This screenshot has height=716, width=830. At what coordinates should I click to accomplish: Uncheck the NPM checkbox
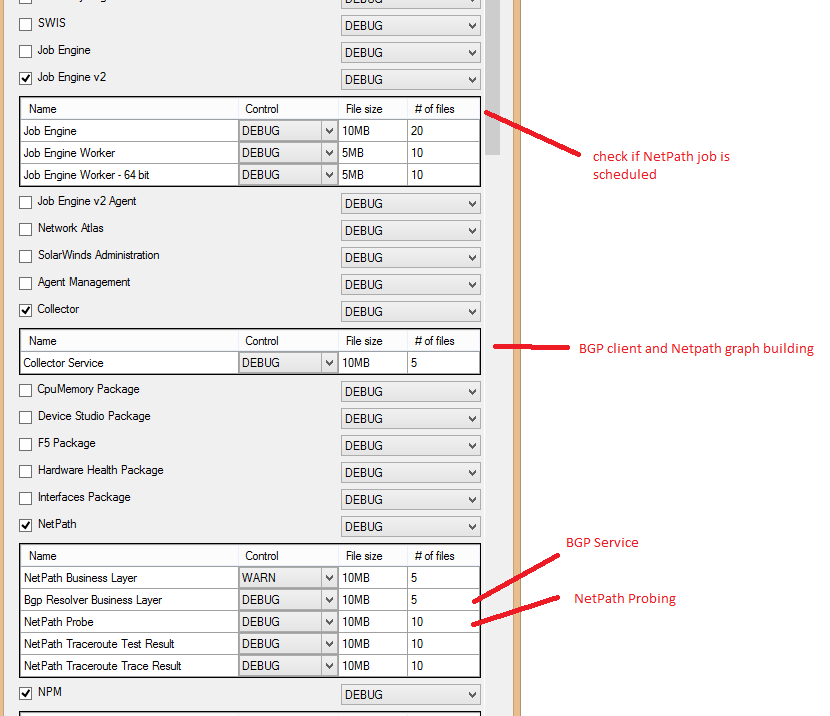(x=25, y=693)
